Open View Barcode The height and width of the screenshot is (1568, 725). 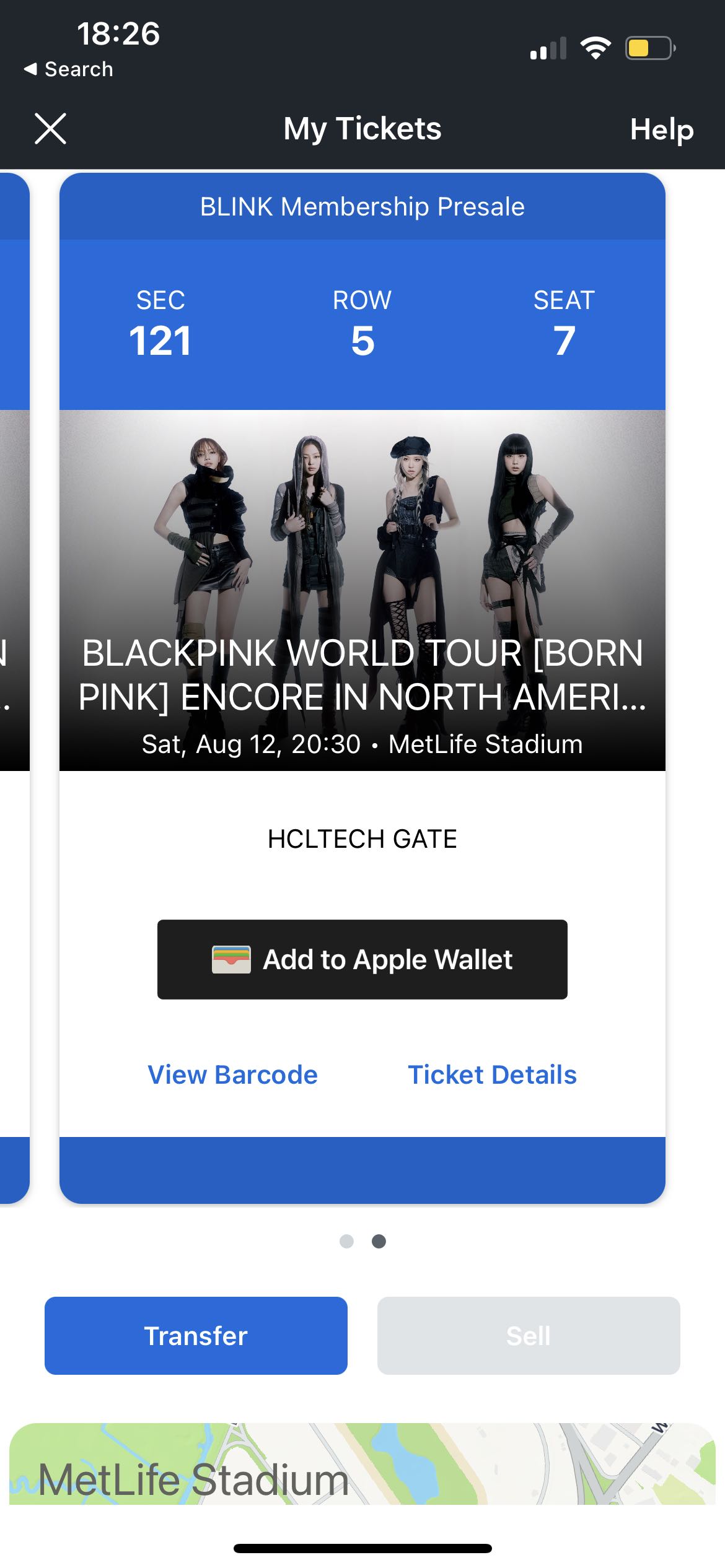pos(232,1074)
